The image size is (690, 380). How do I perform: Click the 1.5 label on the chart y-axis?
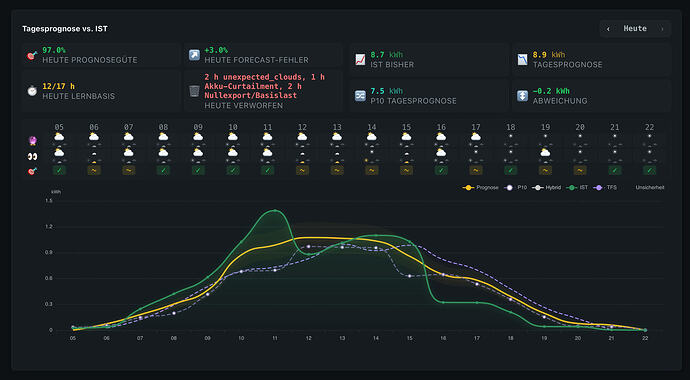tap(48, 201)
